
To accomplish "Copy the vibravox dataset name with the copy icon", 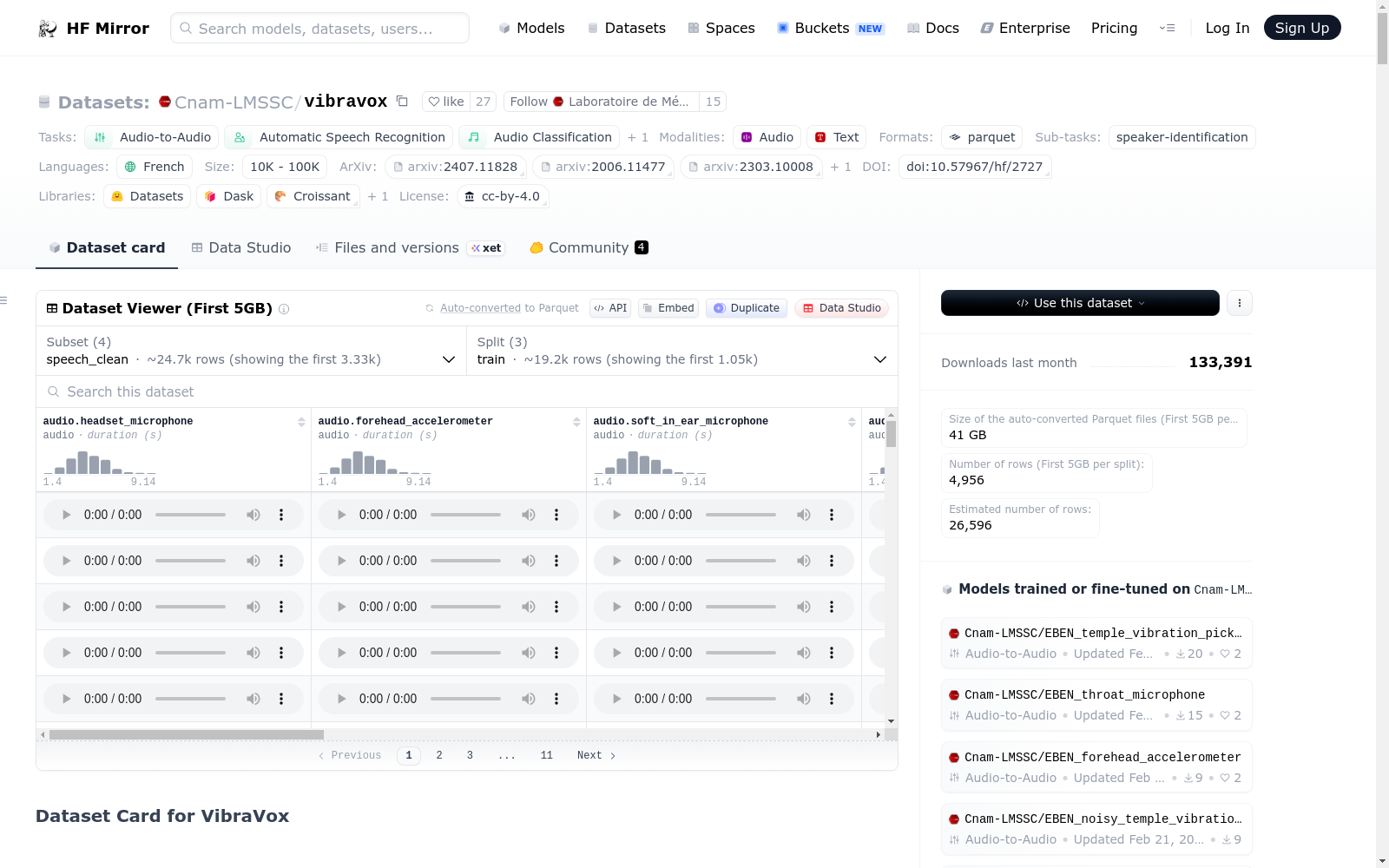I will [x=402, y=102].
